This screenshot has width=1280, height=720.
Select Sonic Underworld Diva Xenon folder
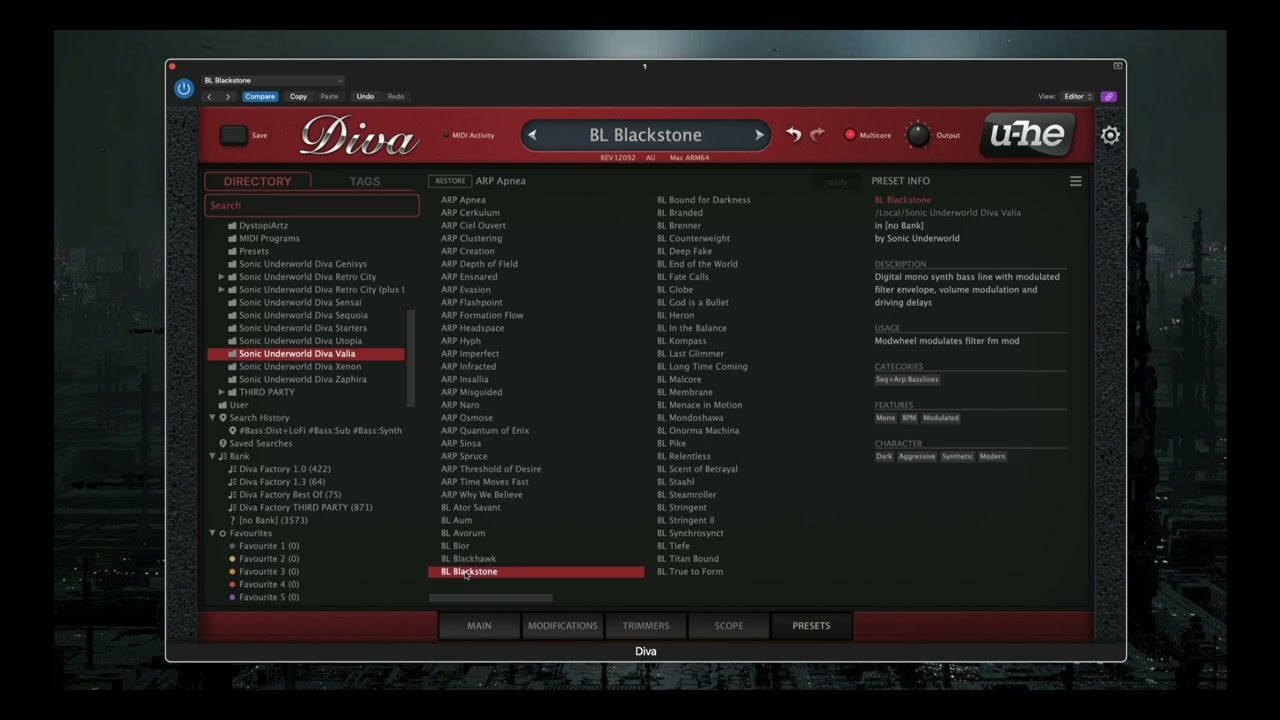click(300, 366)
